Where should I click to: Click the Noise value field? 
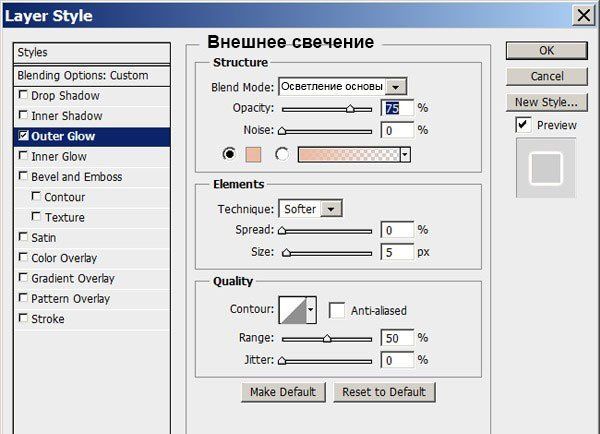pos(397,130)
